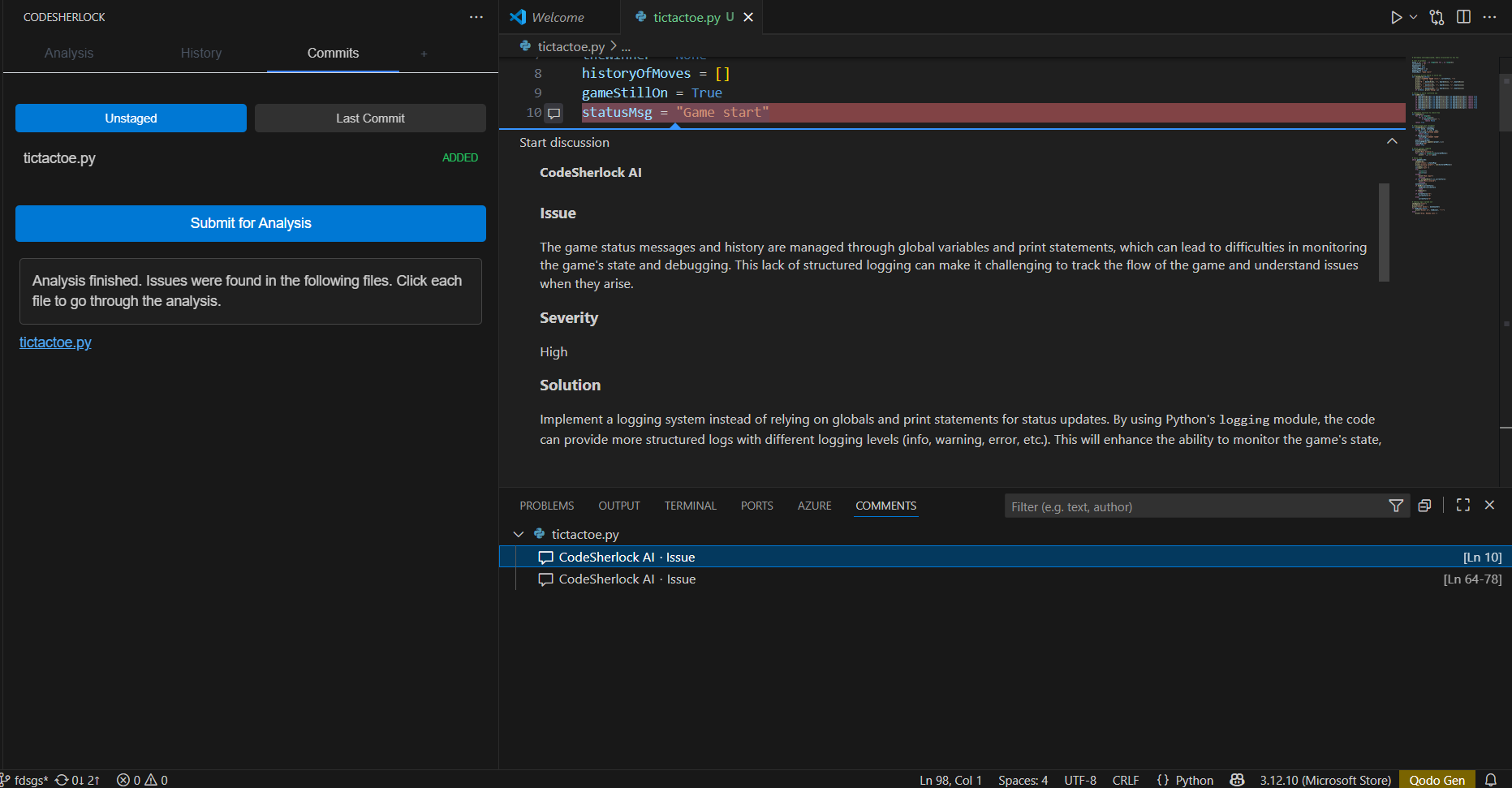
Task: Open CodeSherlock panel more actions menu
Action: click(x=476, y=17)
